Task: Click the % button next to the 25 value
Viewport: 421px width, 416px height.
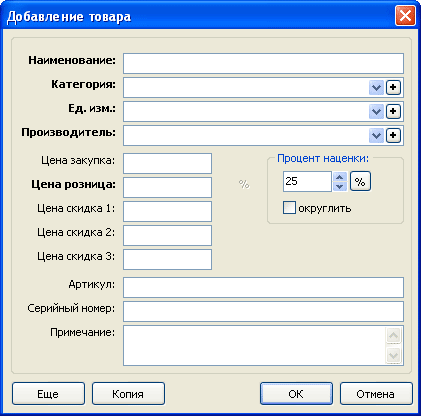Action: (360, 181)
